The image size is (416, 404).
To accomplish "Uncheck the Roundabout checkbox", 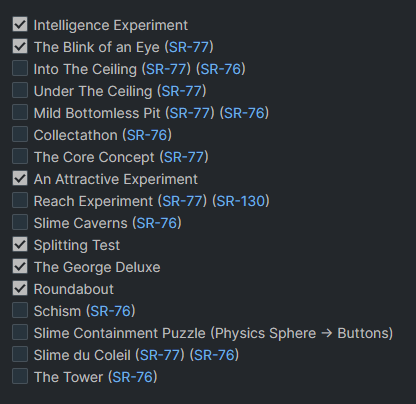I will [20, 288].
